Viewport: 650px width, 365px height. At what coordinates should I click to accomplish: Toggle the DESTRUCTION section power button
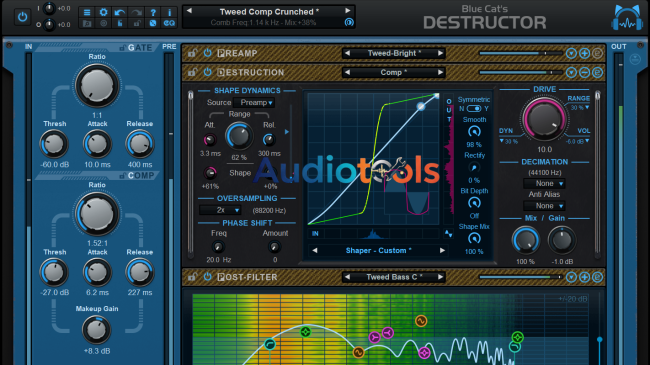207,72
